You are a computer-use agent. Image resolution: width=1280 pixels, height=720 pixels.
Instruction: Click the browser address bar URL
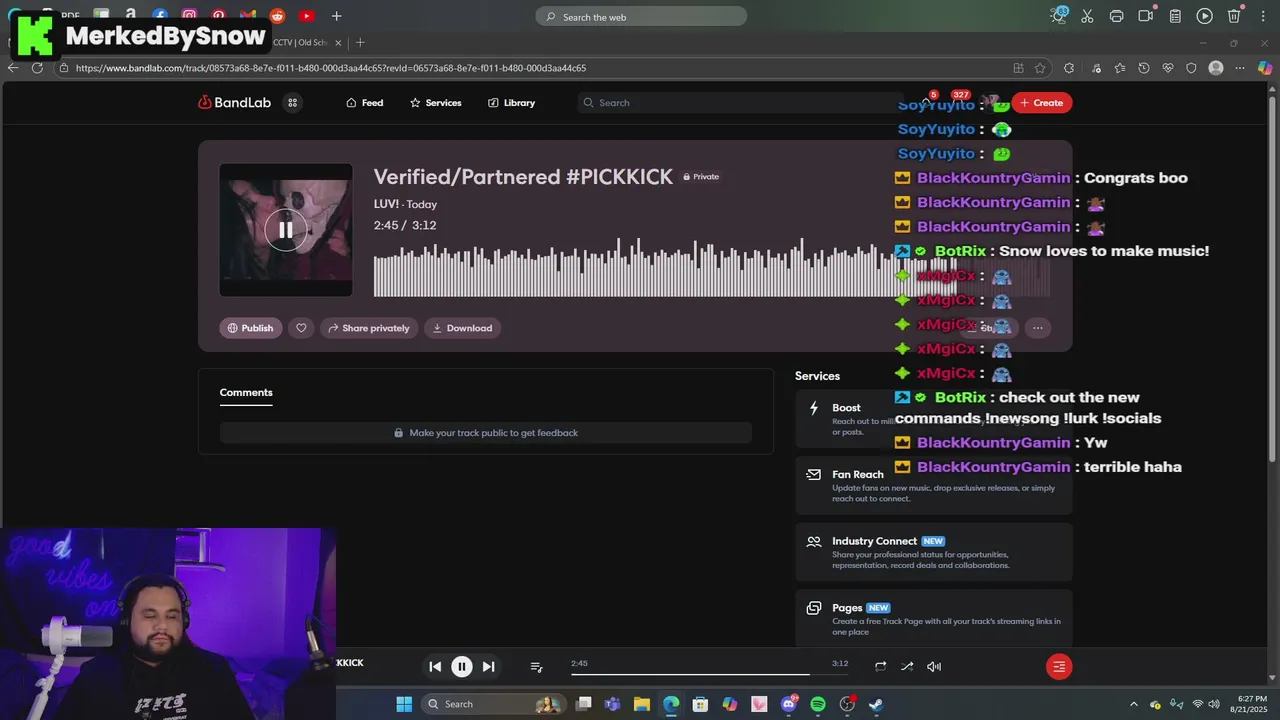(330, 68)
